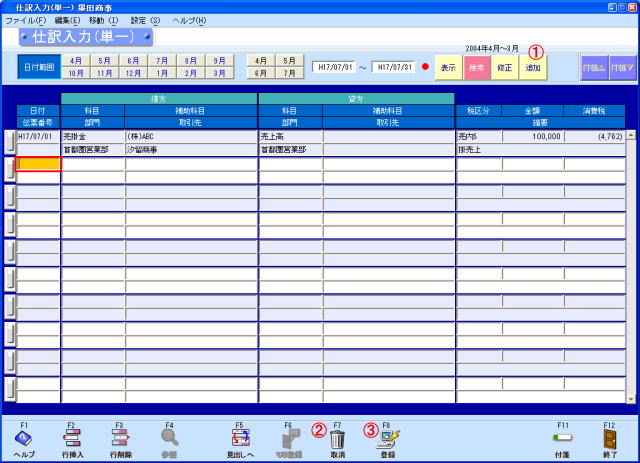Open the ヘルプ(H) menu
The image size is (640, 463).
[189, 20]
